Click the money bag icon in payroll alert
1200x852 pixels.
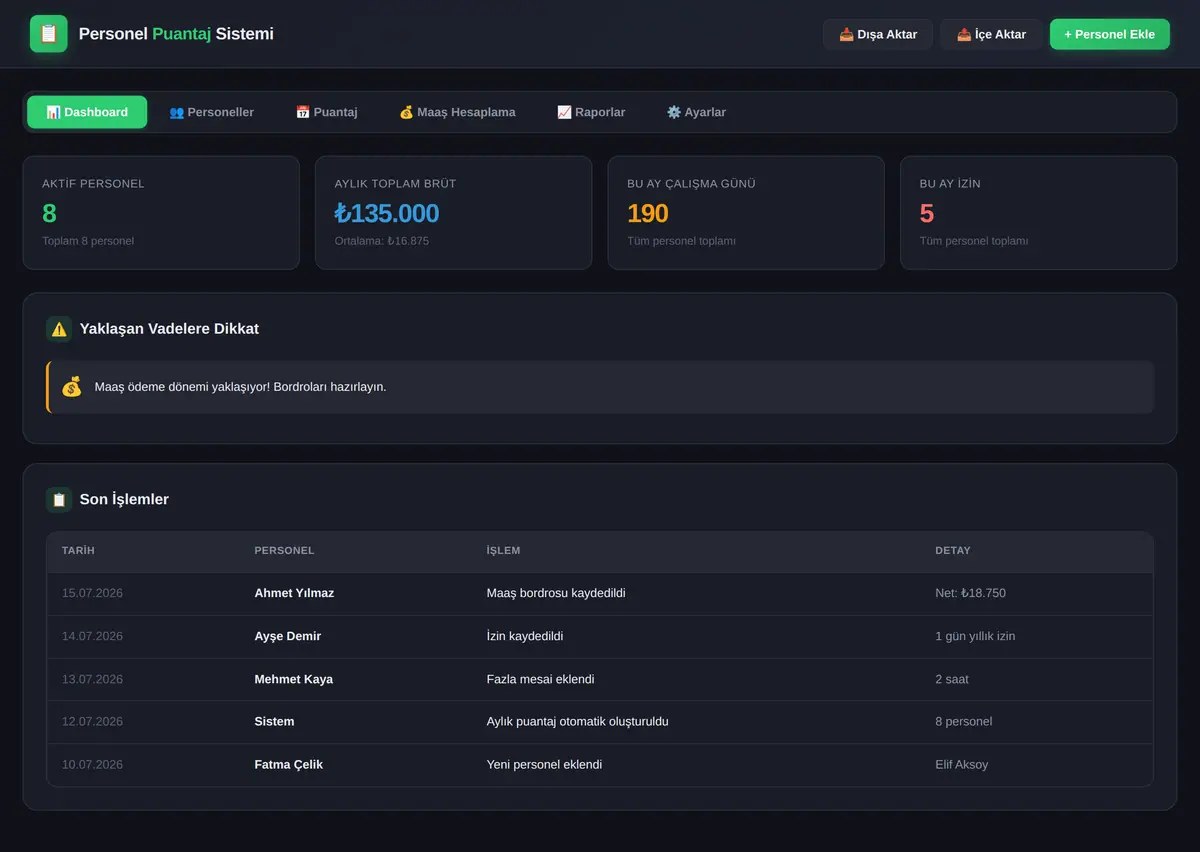pyautogui.click(x=71, y=387)
